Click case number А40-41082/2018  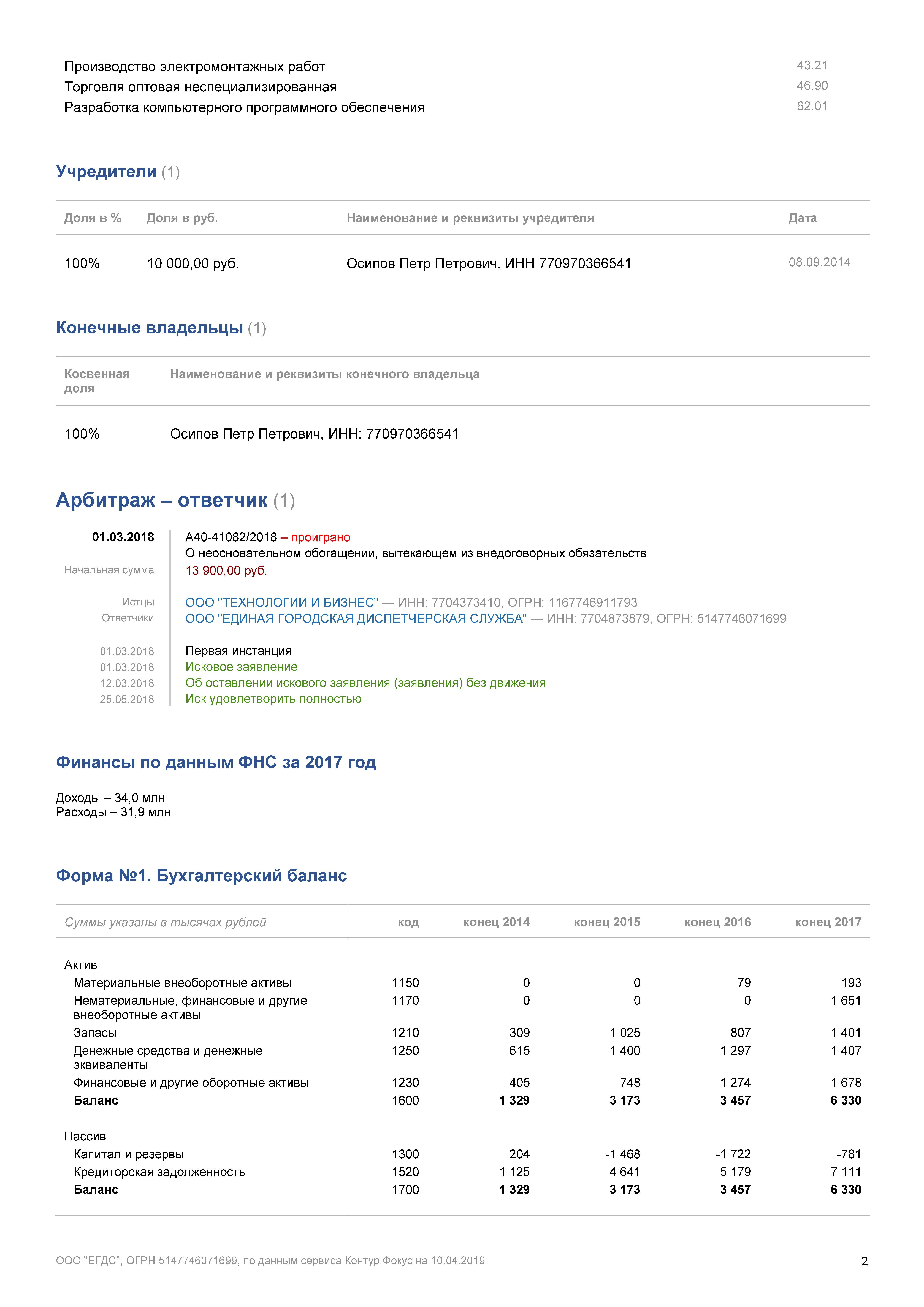click(x=231, y=537)
